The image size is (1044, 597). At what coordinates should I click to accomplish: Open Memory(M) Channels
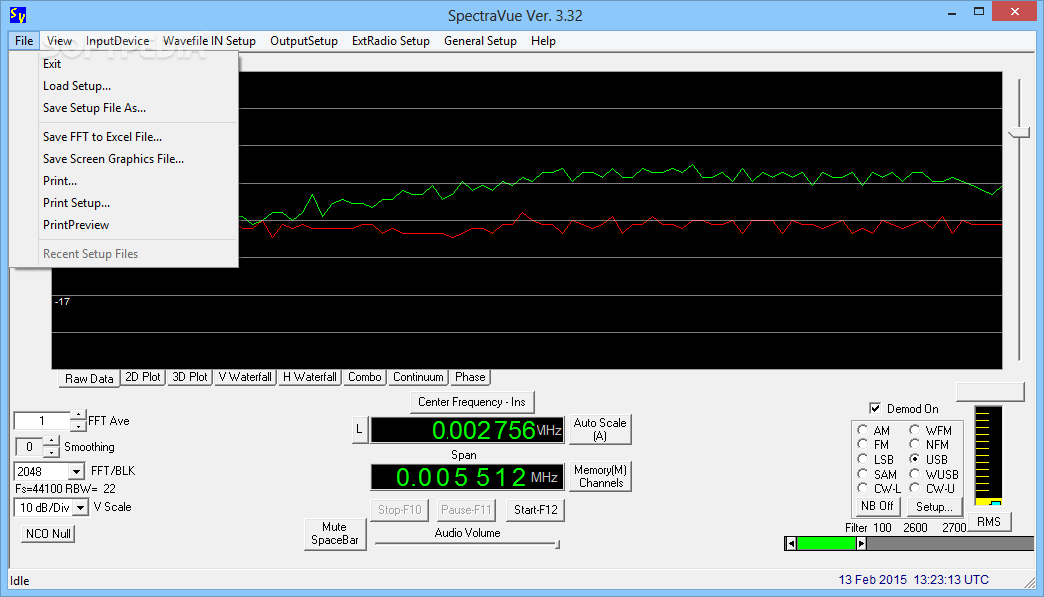tap(600, 477)
